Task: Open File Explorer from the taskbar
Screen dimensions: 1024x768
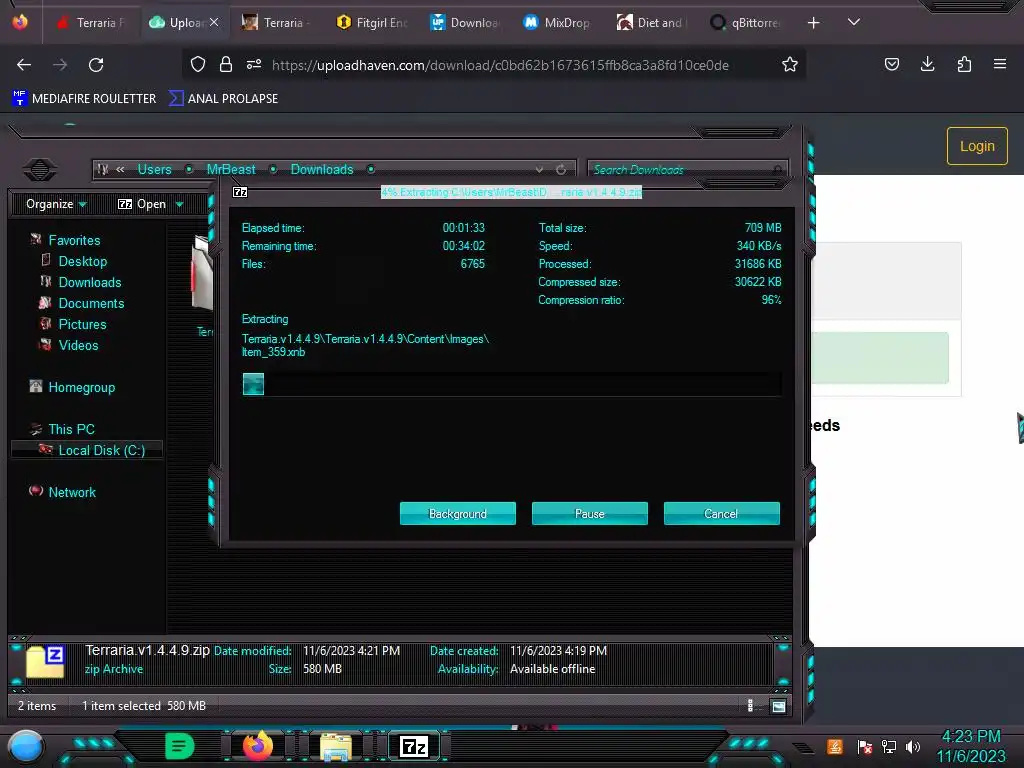Action: (x=336, y=746)
